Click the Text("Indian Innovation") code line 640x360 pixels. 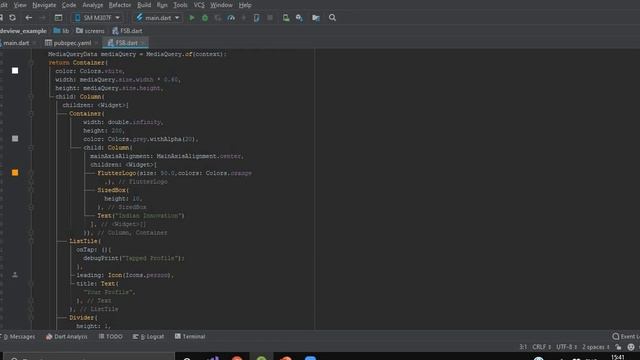[x=141, y=216]
